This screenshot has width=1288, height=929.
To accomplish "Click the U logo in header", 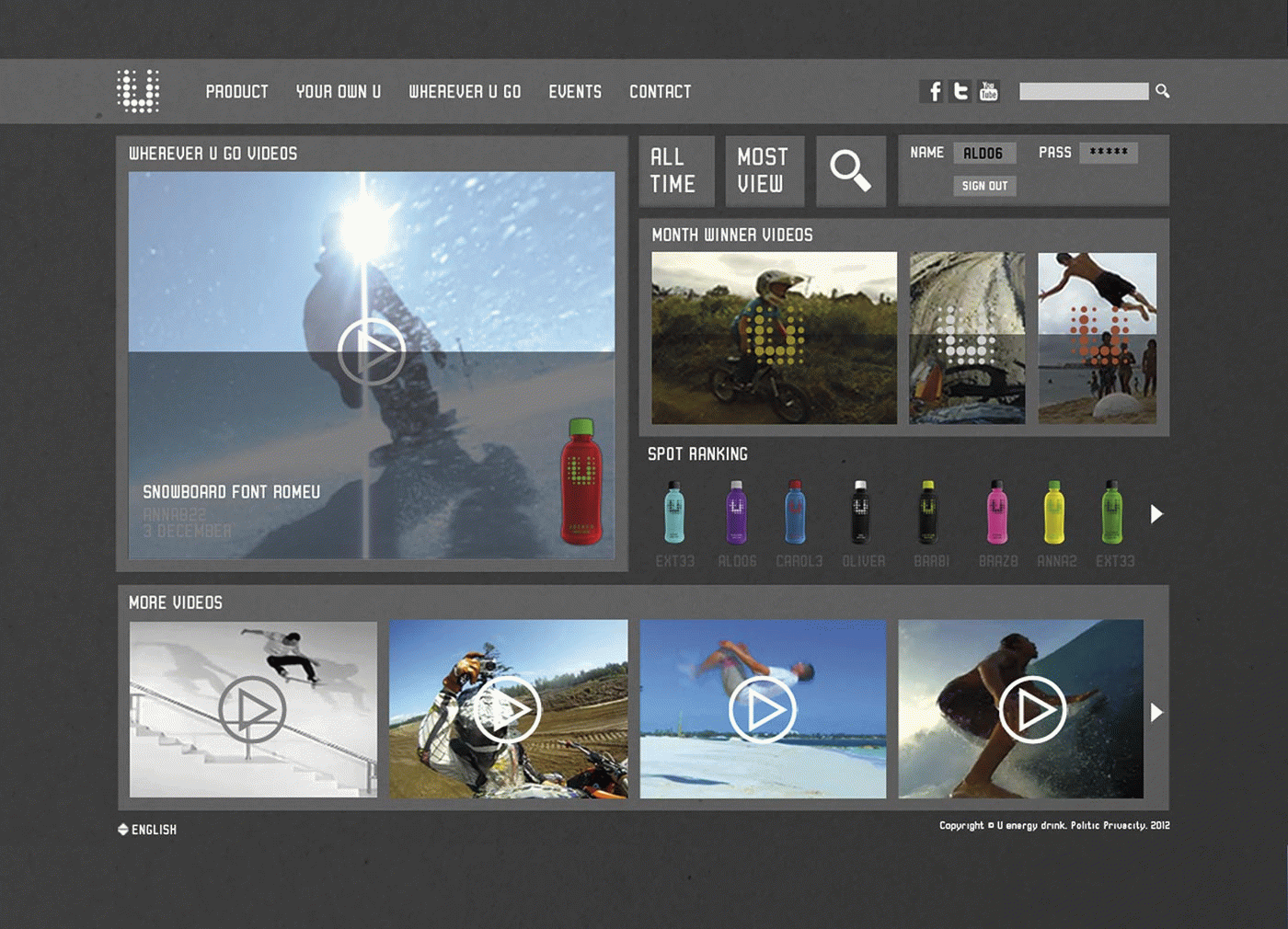I will (x=138, y=91).
